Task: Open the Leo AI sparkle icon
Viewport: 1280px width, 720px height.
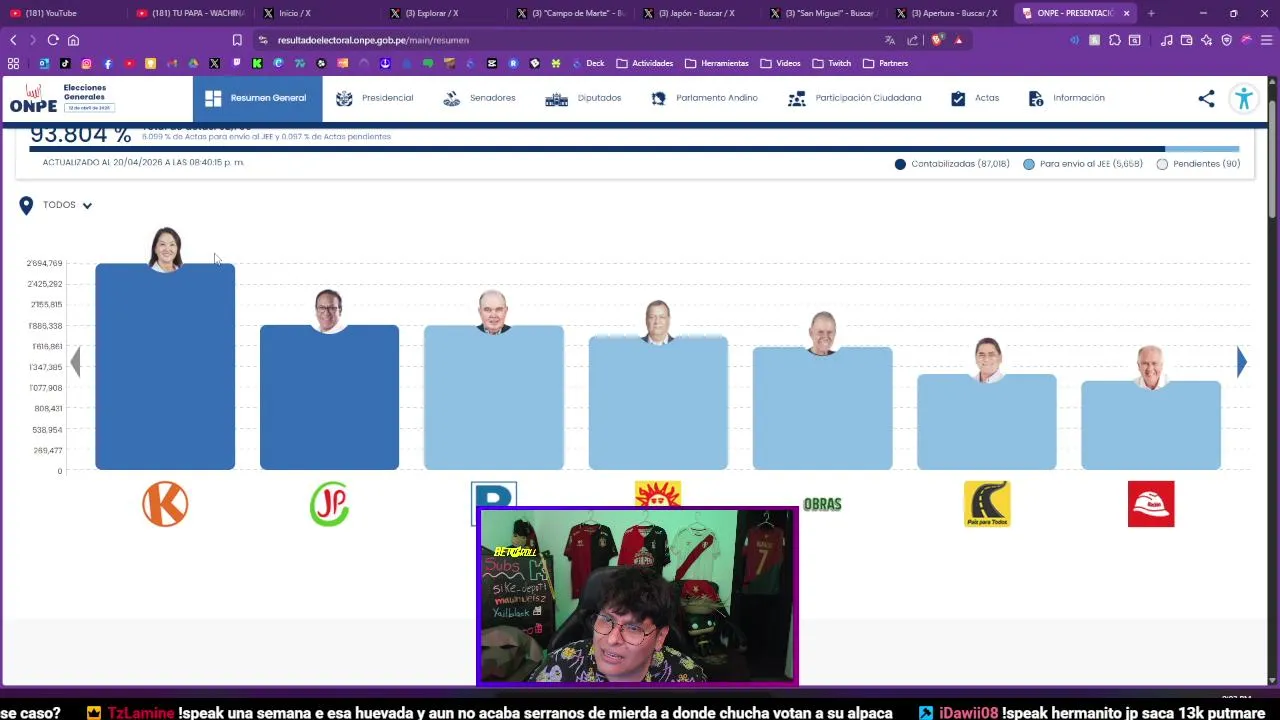Action: [x=1207, y=40]
